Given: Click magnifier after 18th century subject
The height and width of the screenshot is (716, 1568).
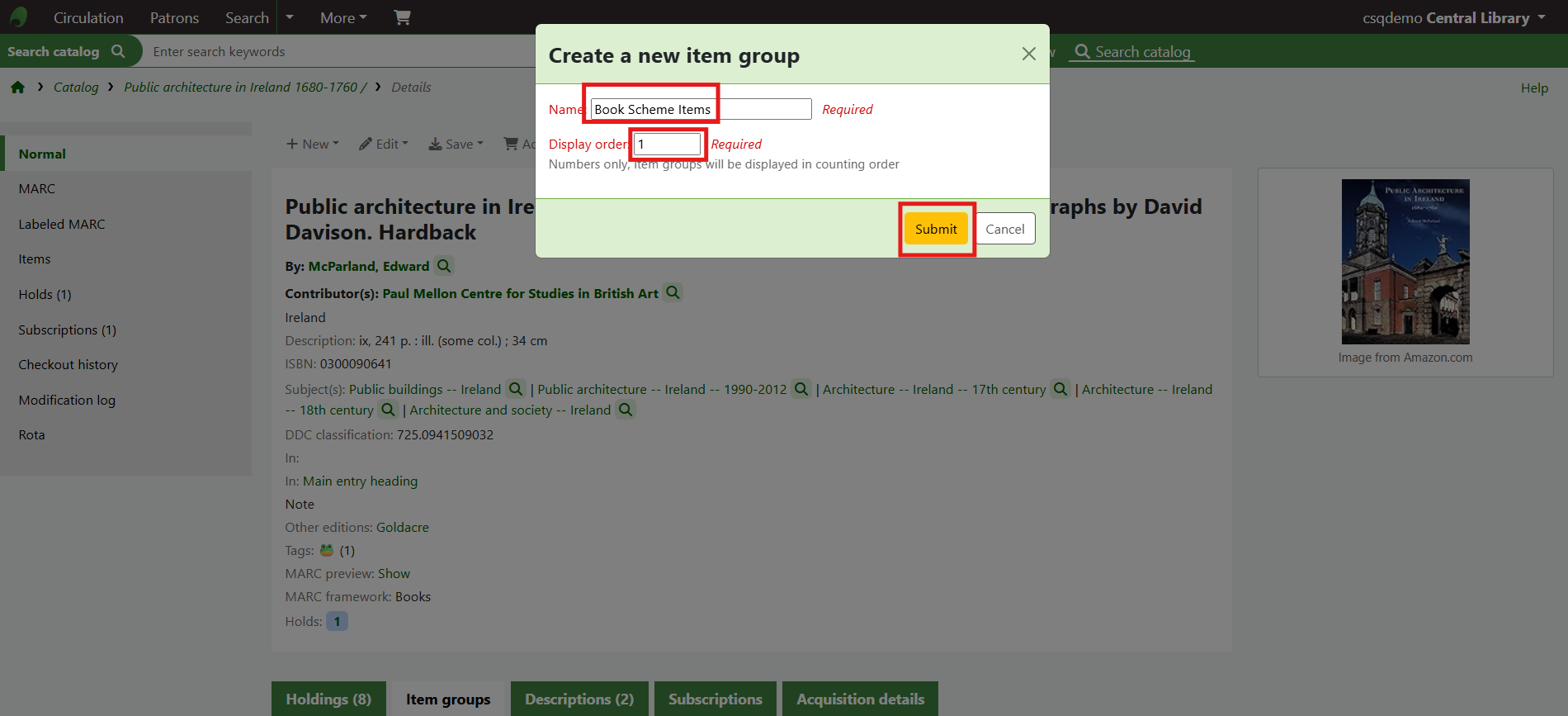Looking at the screenshot, I should [x=389, y=410].
